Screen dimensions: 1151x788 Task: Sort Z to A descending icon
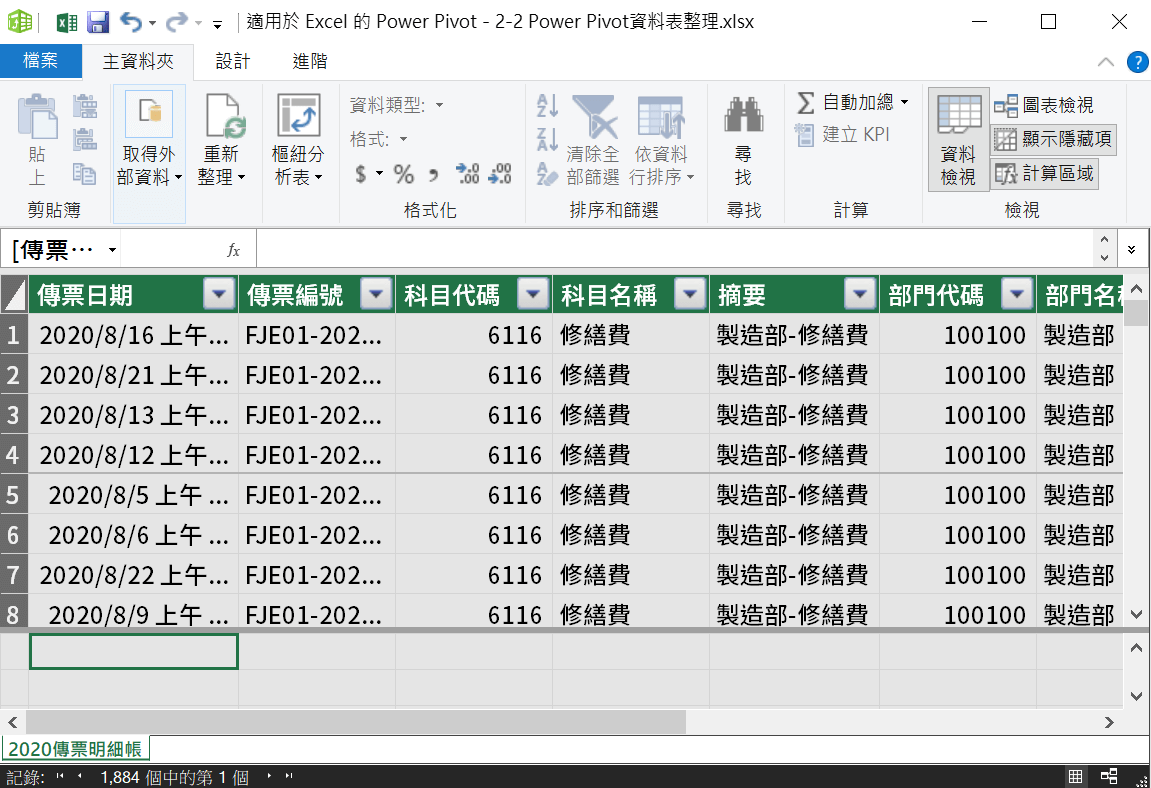pyautogui.click(x=548, y=139)
